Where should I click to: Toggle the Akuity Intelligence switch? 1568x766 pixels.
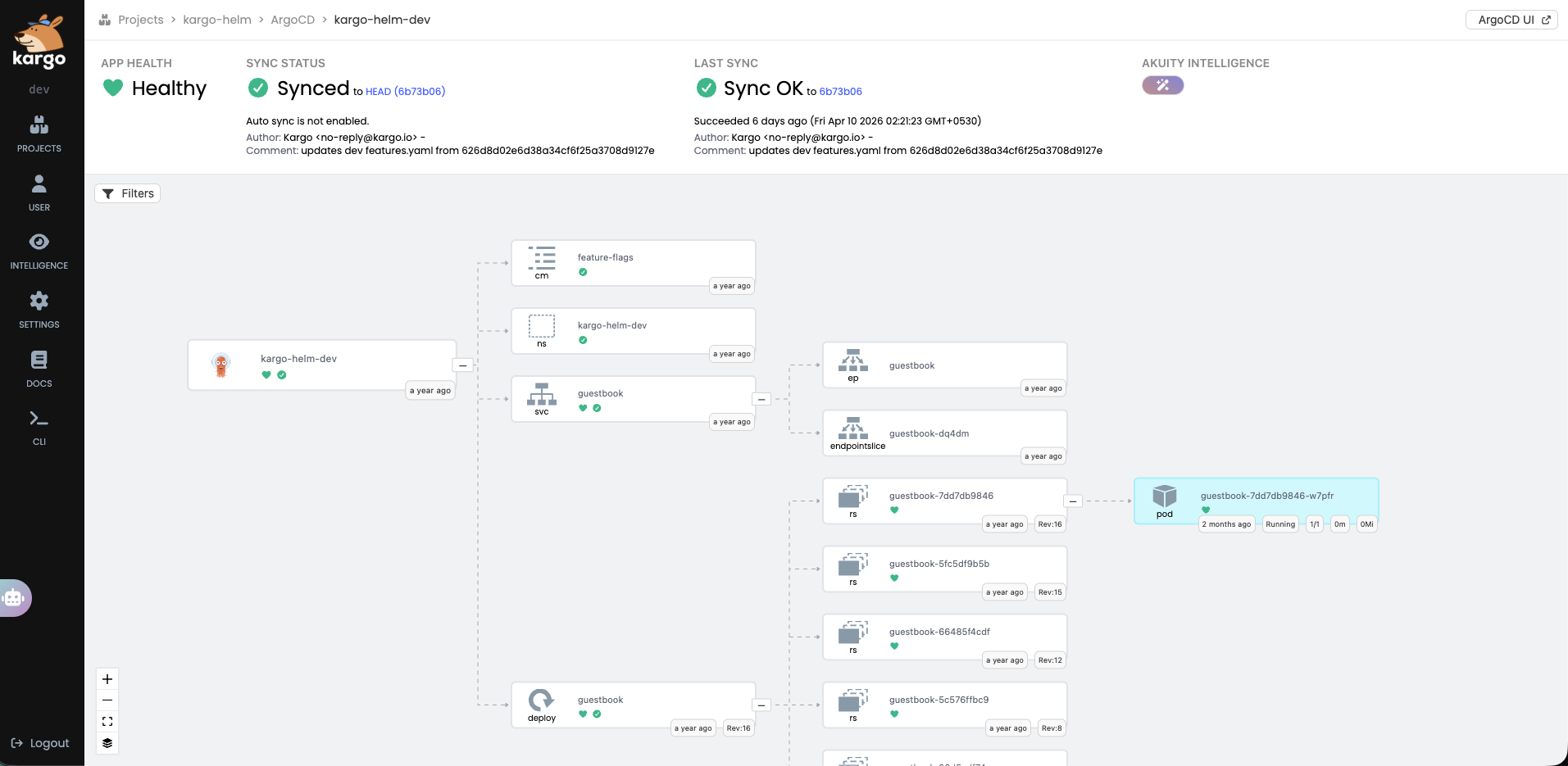tap(1162, 85)
